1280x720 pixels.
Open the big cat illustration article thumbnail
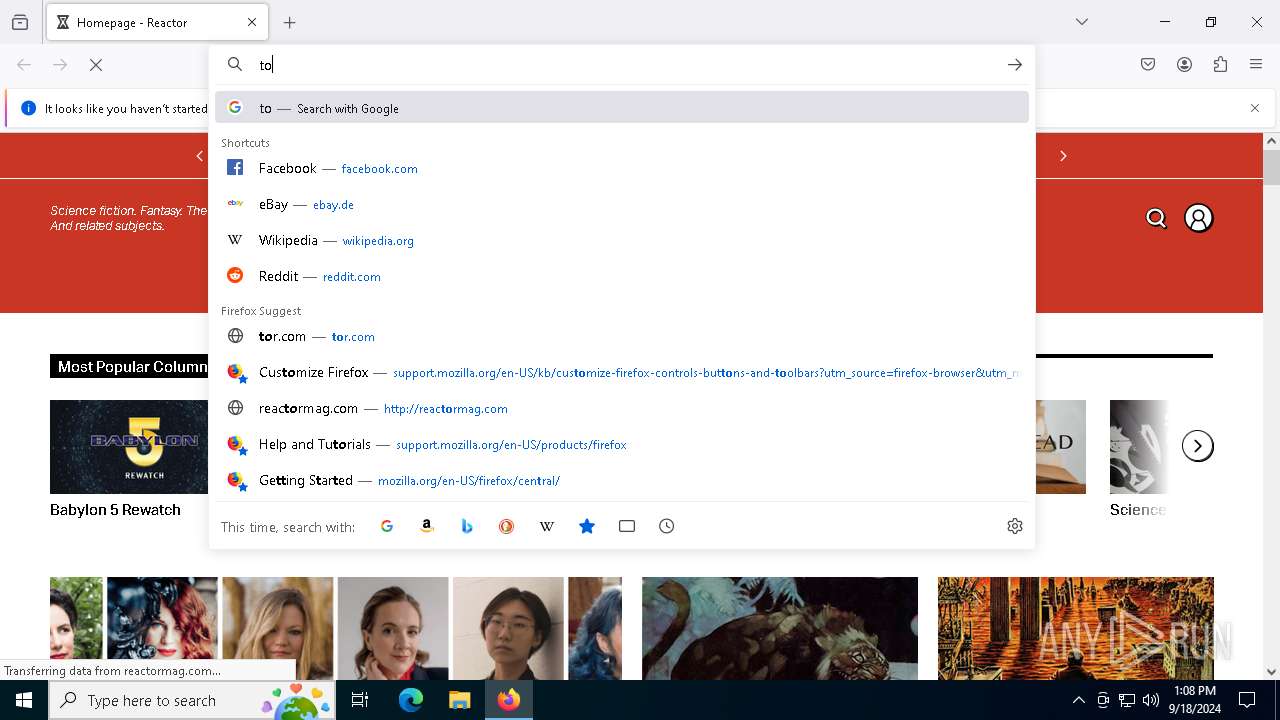point(780,628)
